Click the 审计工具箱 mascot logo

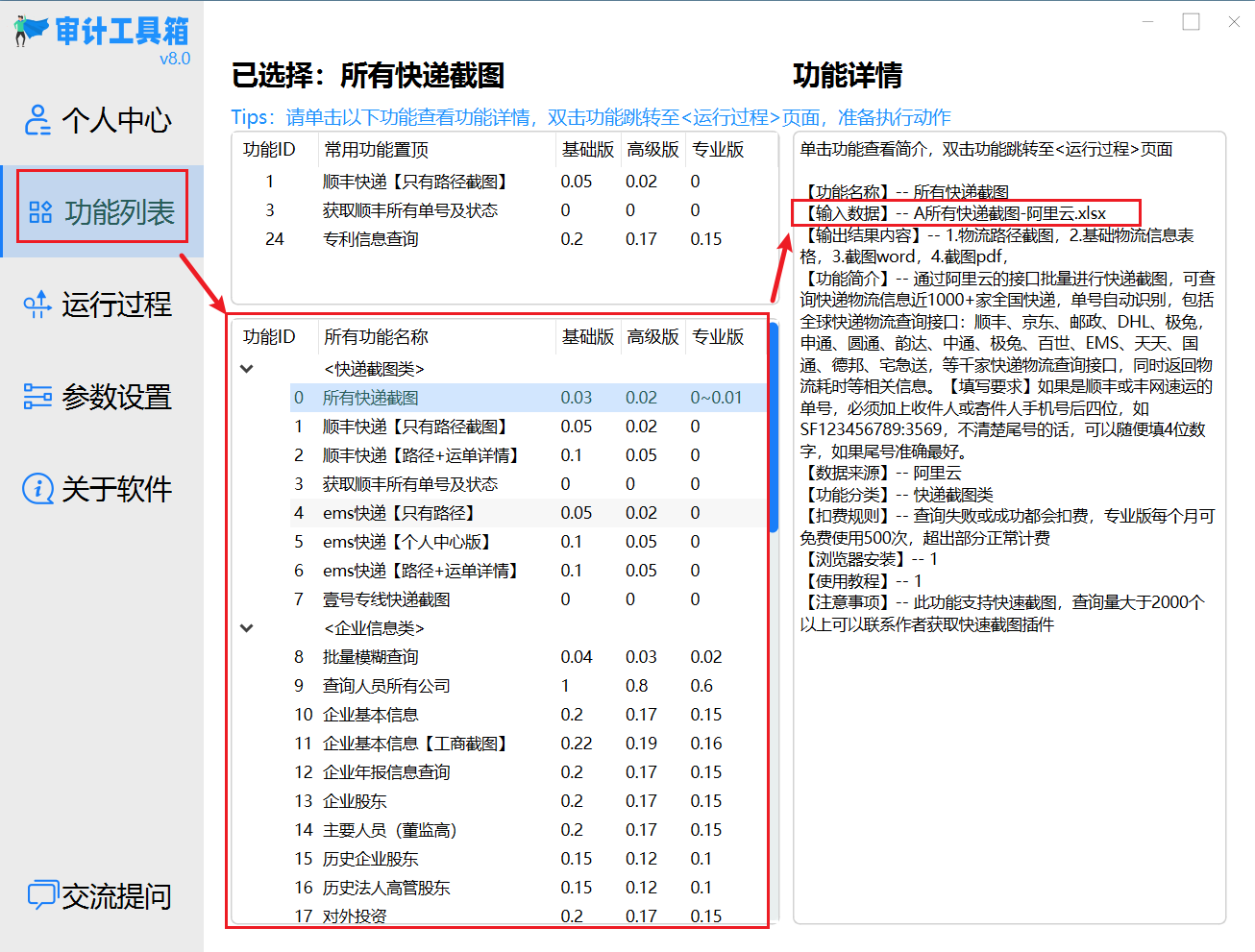(x=29, y=27)
